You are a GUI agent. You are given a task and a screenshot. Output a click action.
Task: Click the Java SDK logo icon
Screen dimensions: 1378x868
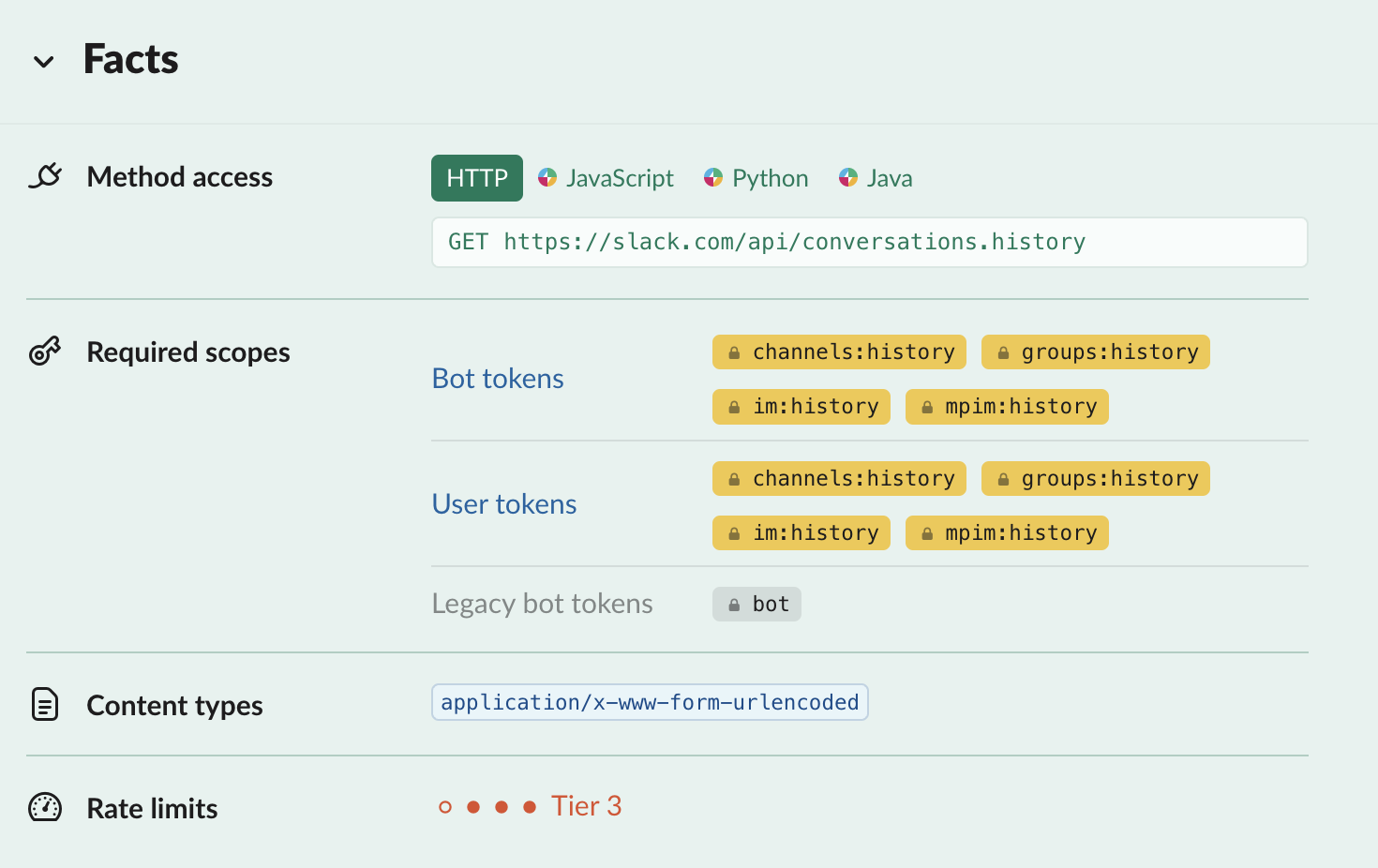coord(849,177)
